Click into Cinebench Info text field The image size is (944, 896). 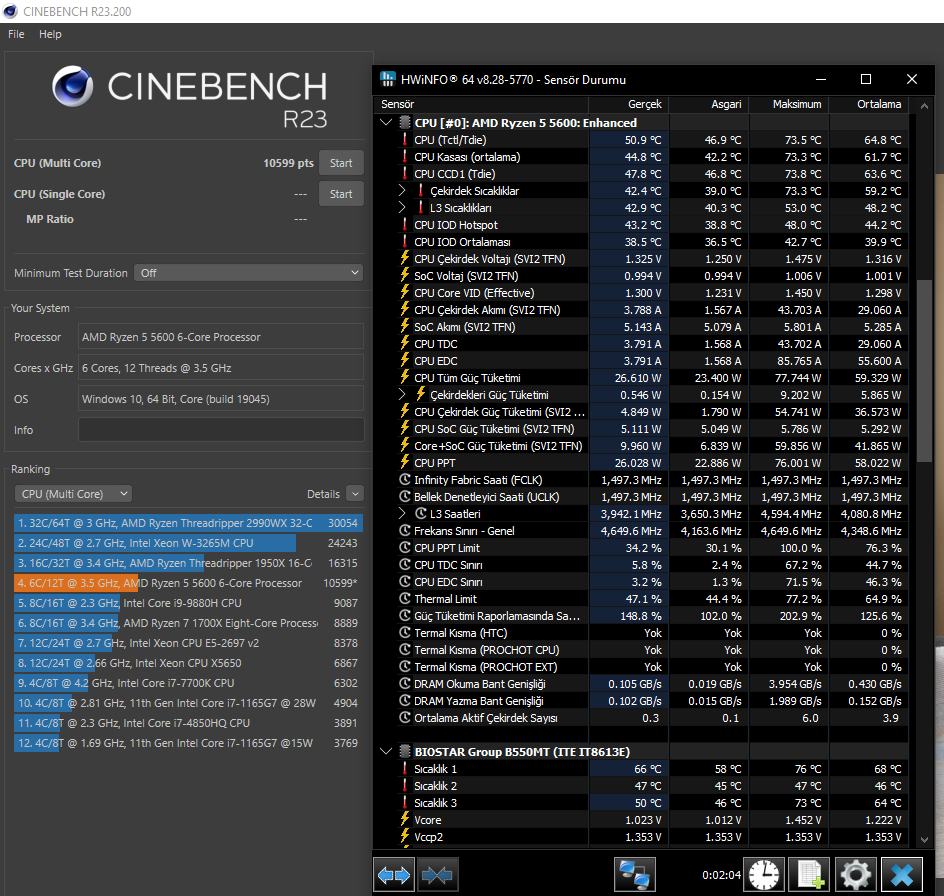click(x=221, y=430)
